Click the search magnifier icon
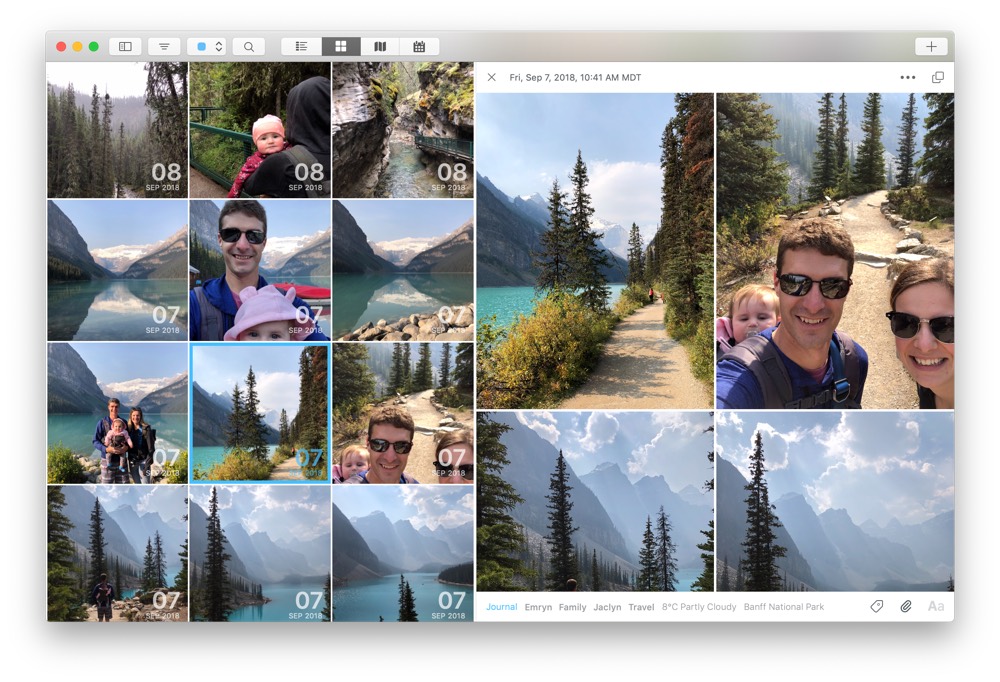The image size is (1000, 682). coord(249,47)
